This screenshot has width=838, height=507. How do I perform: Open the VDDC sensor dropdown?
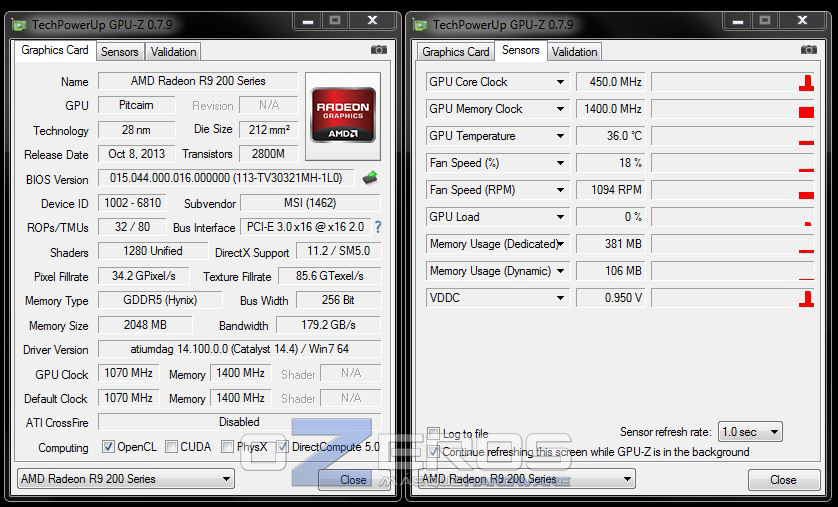tap(560, 298)
